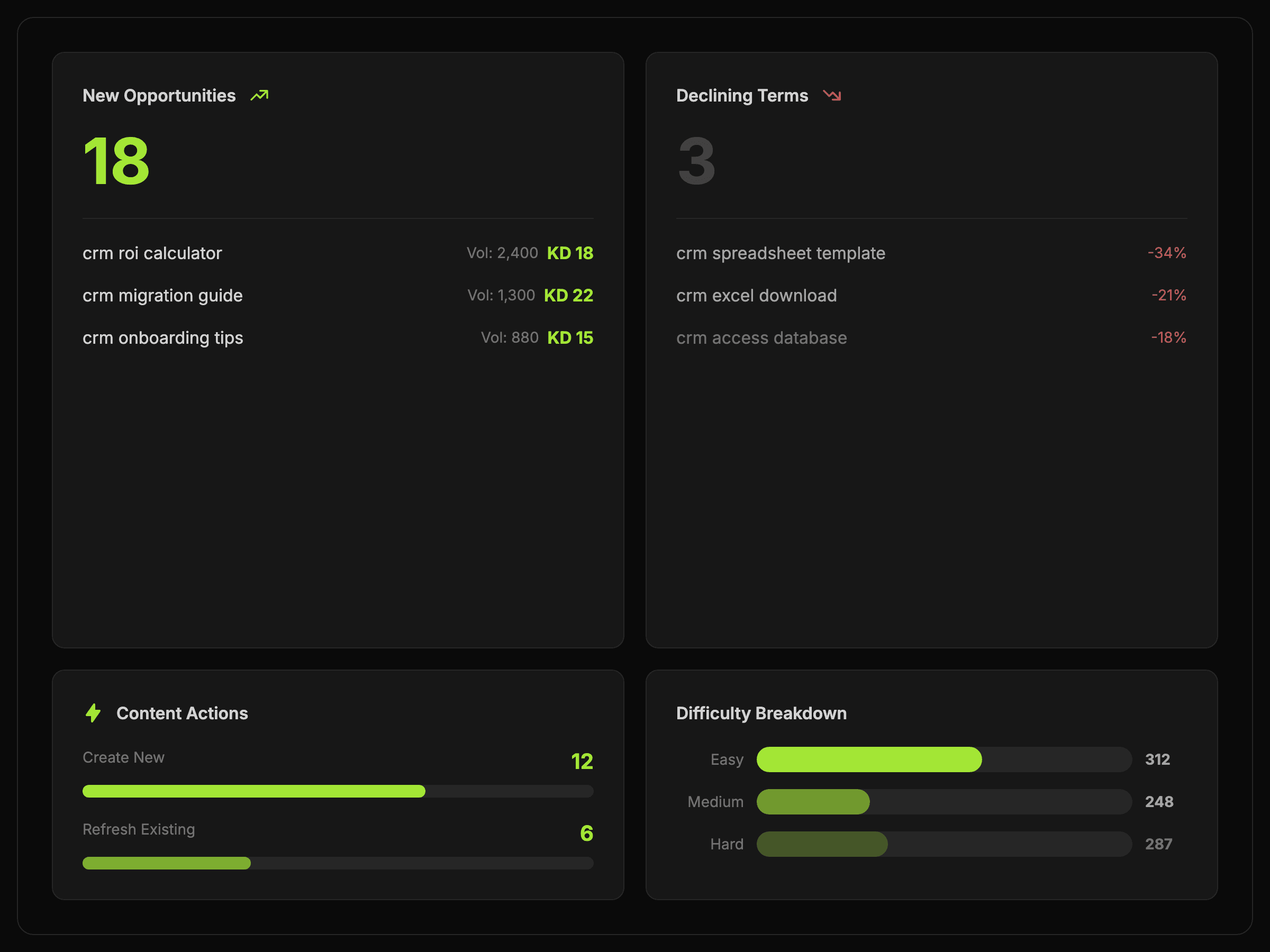Image resolution: width=1270 pixels, height=952 pixels.
Task: Click the lightning bolt Content Actions icon
Action: tap(93, 713)
